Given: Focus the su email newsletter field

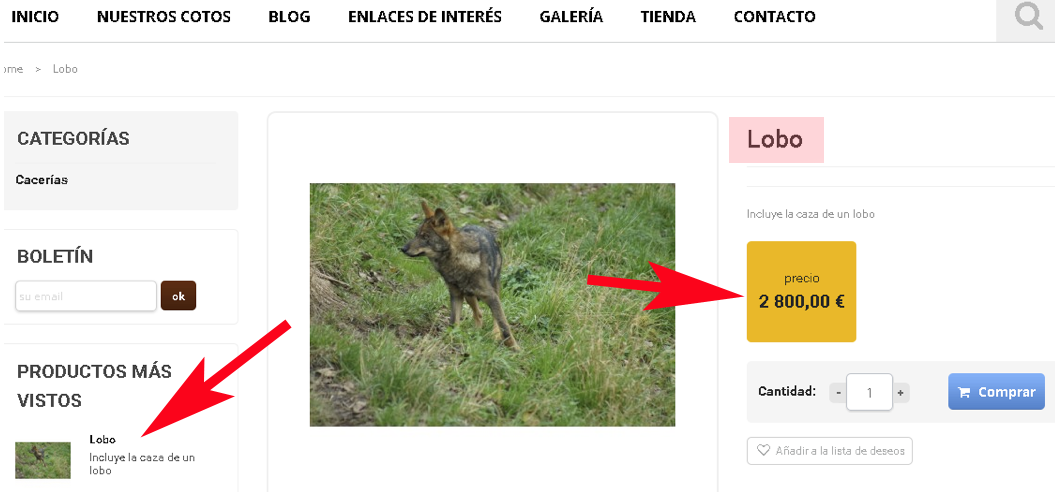Looking at the screenshot, I should 86,296.
